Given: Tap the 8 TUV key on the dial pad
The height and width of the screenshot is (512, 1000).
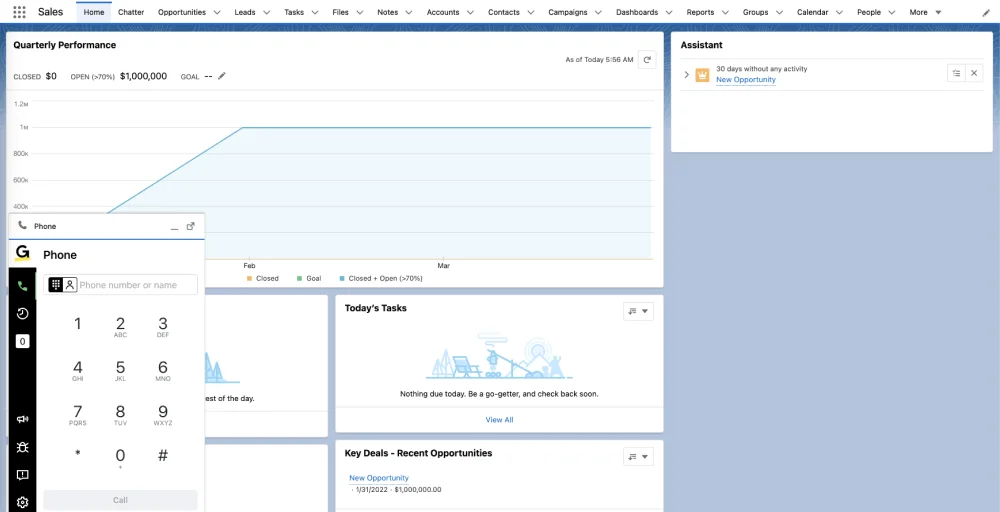Looking at the screenshot, I should (x=120, y=415).
